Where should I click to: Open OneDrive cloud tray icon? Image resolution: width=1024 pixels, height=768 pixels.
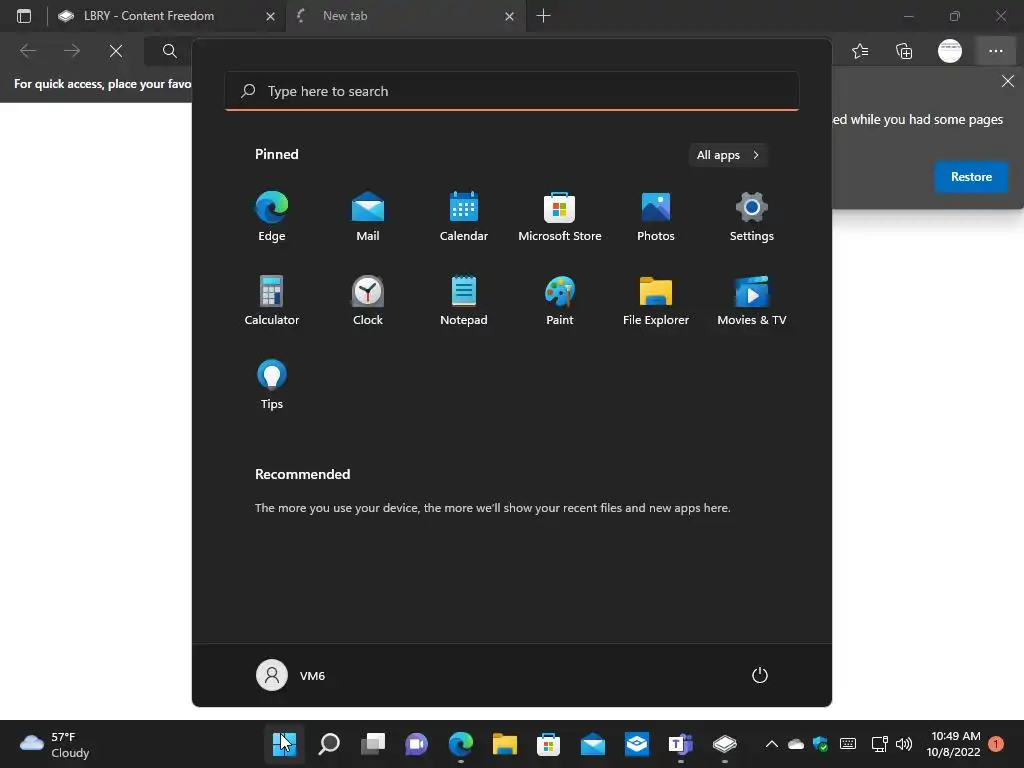(796, 744)
